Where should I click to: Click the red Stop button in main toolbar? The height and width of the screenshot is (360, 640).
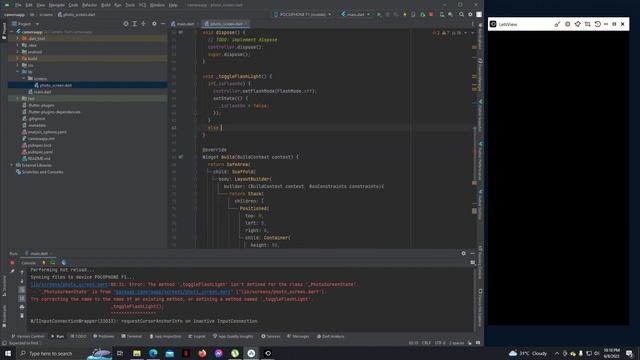point(431,14)
